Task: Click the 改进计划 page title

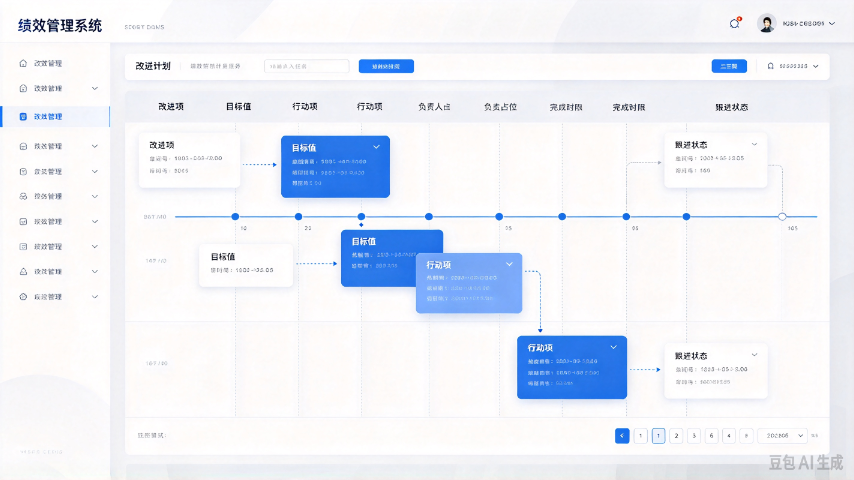Action: (153, 66)
